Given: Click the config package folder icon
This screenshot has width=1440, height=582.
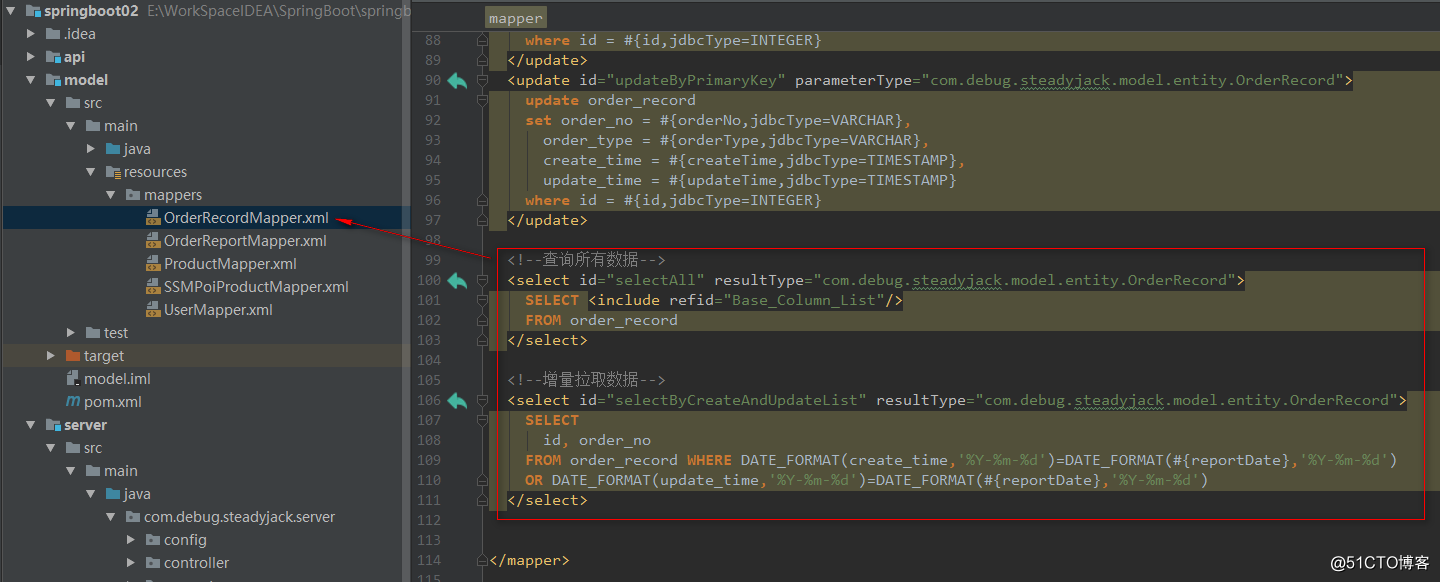Looking at the screenshot, I should (x=153, y=540).
